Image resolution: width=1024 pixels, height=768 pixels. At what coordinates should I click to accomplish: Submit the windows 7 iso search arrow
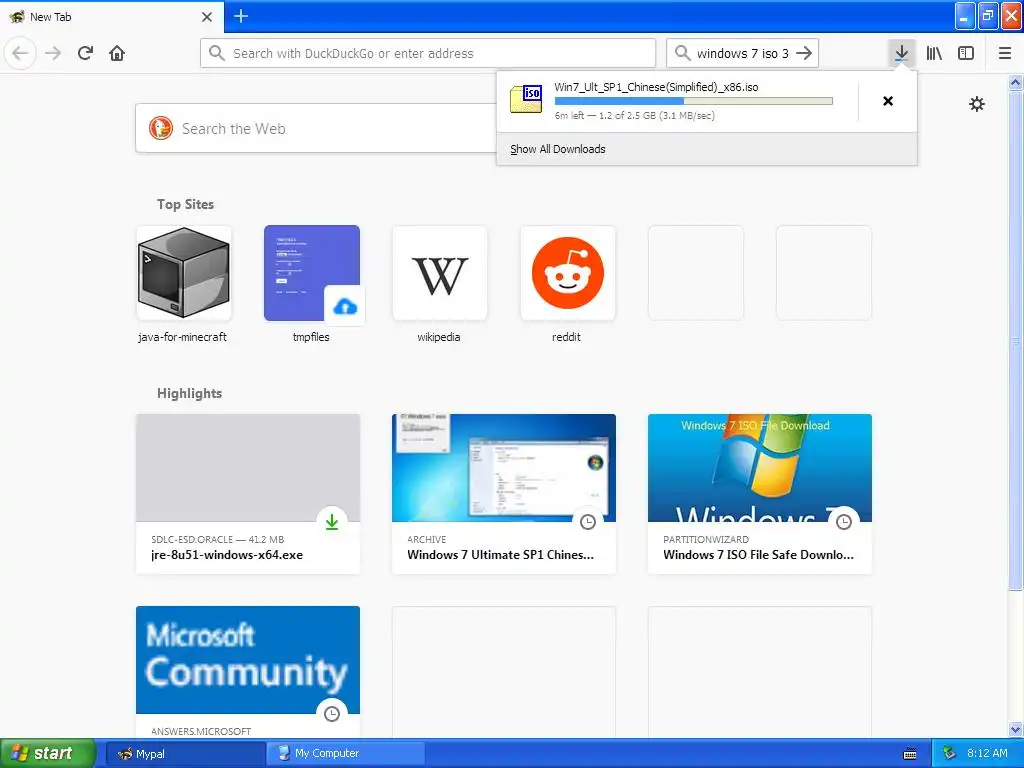pyautogui.click(x=805, y=53)
